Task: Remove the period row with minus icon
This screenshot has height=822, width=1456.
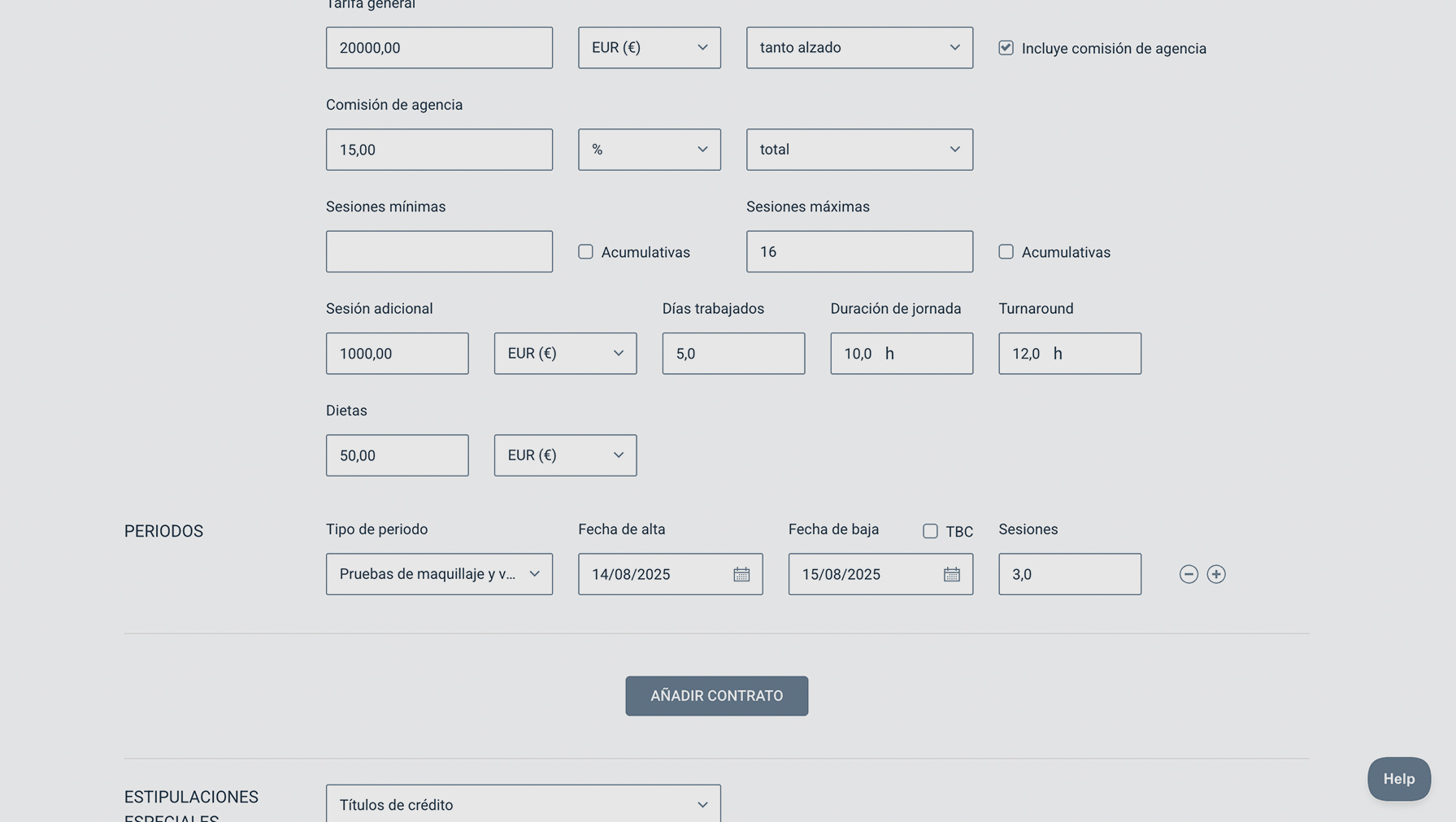Action: pyautogui.click(x=1188, y=575)
